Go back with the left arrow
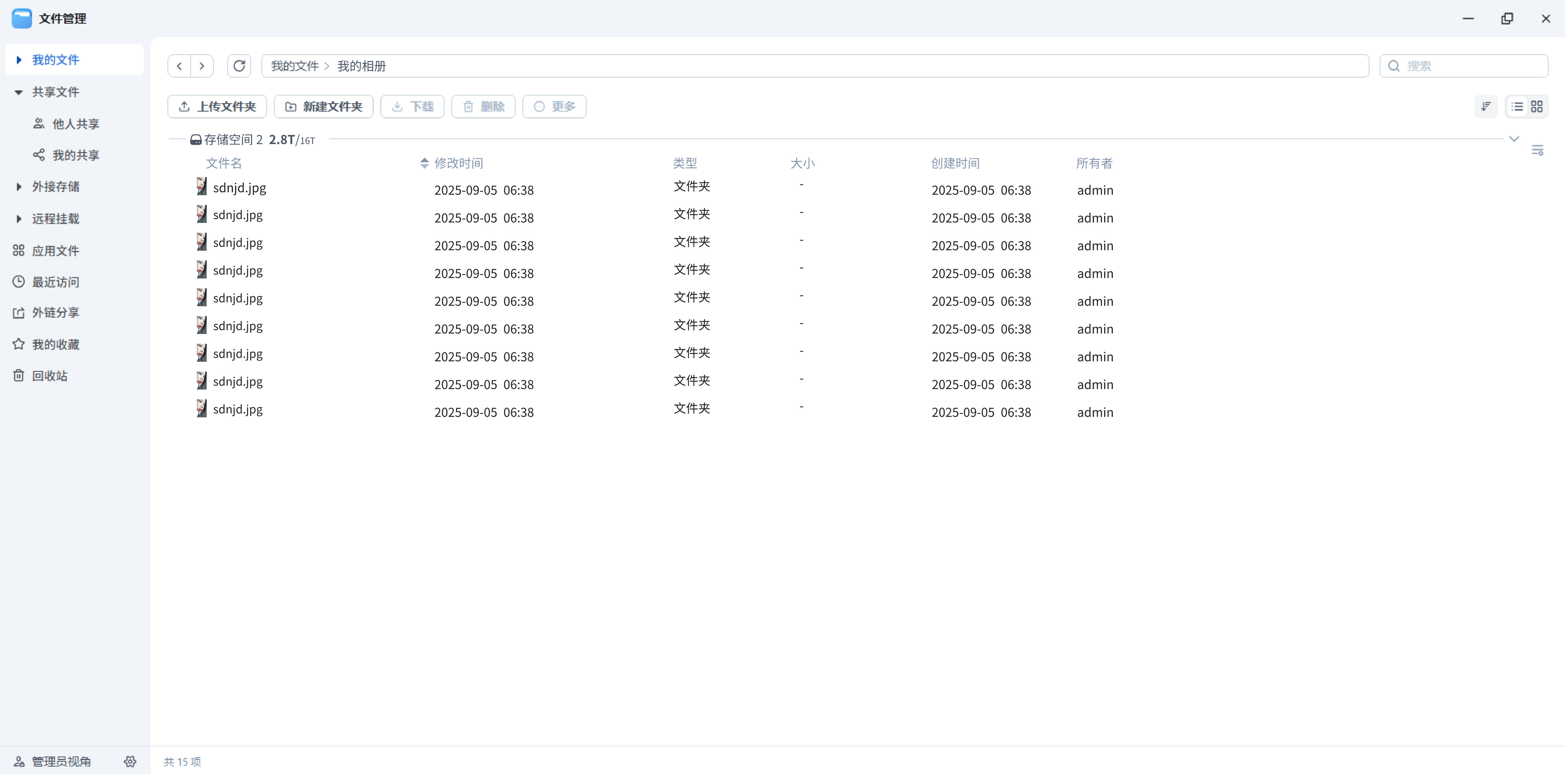The width and height of the screenshot is (1568, 775). [180, 66]
